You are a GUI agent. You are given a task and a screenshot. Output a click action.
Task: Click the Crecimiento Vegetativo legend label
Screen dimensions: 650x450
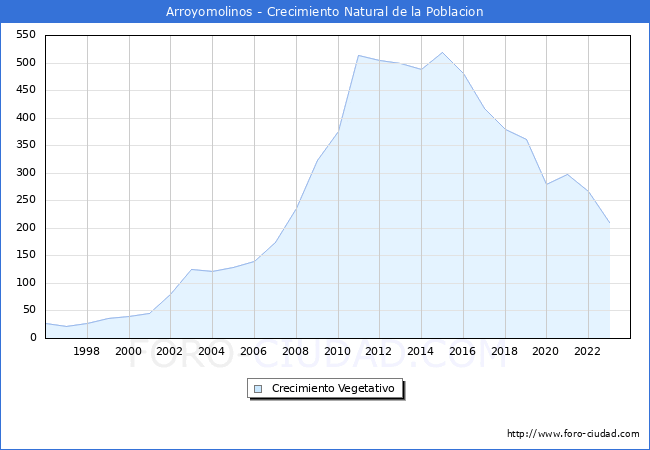click(333, 388)
